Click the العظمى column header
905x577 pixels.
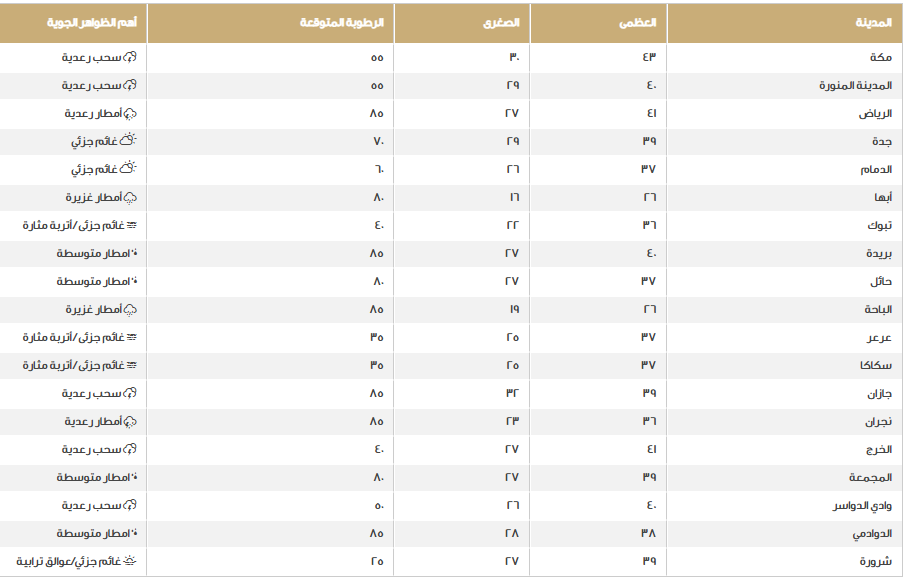coord(638,22)
